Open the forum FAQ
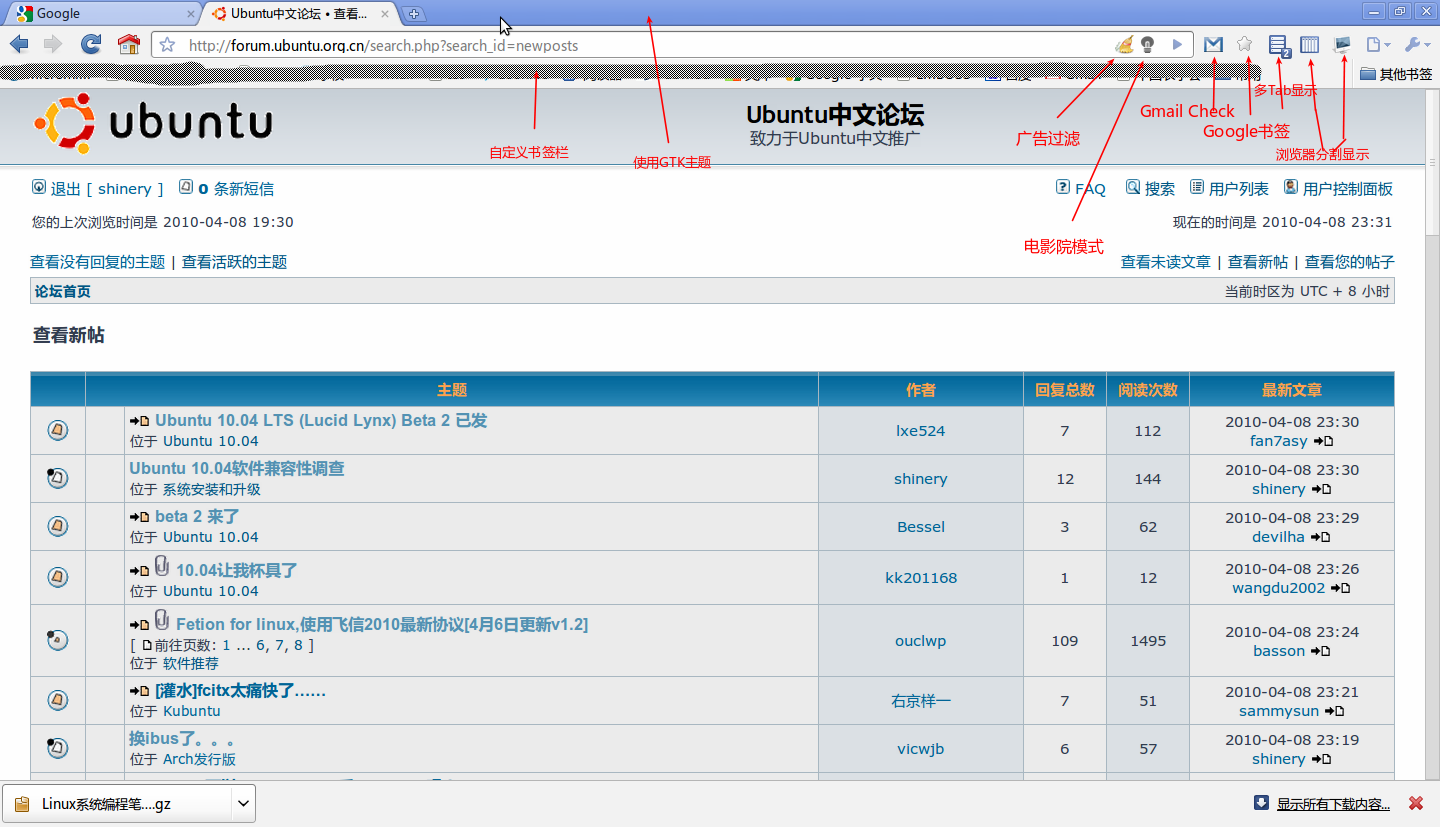This screenshot has height=827, width=1440. click(x=1081, y=188)
